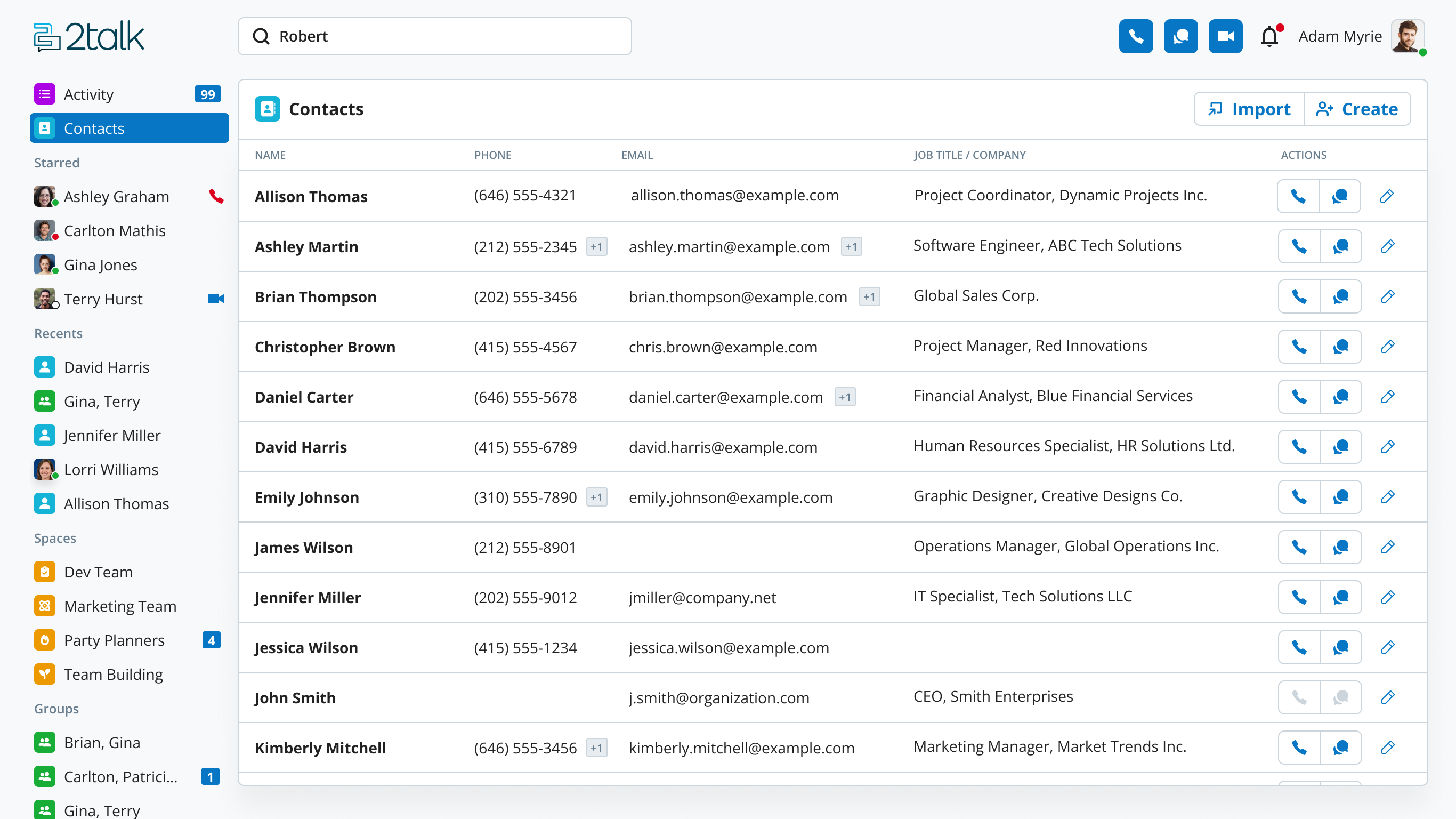Open chat icon in top bar

[x=1180, y=36]
